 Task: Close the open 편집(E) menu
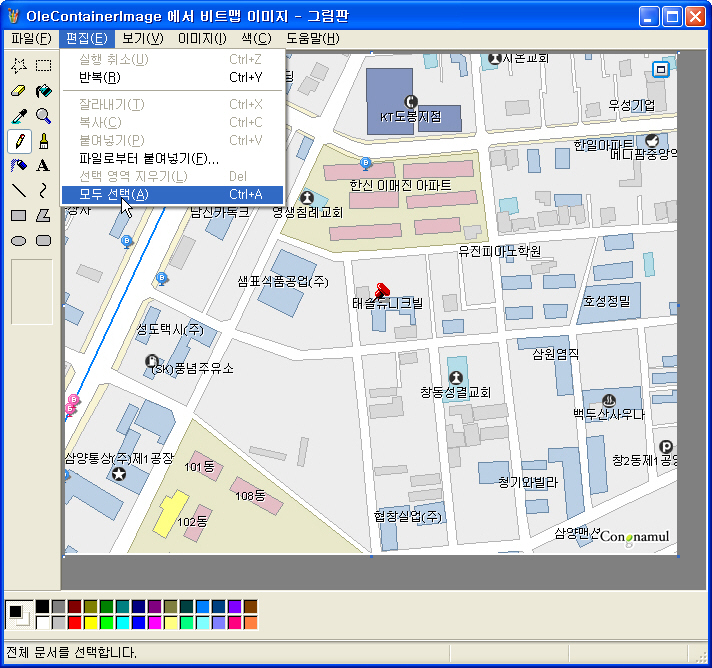(x=87, y=39)
